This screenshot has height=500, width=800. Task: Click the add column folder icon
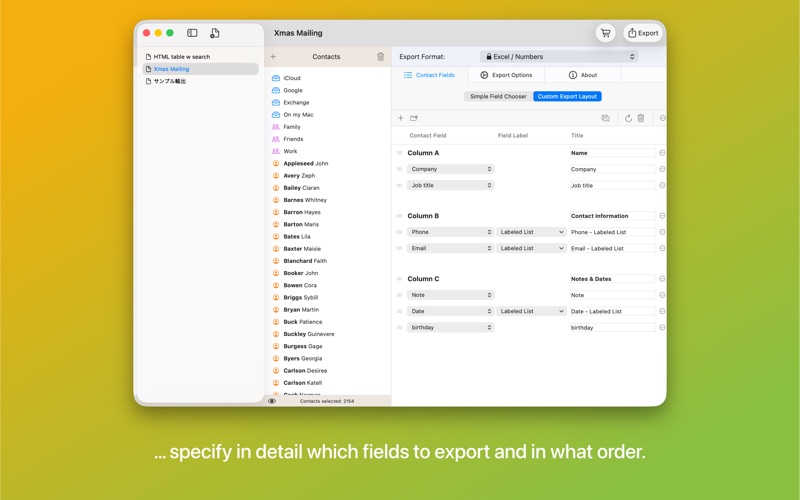(414, 118)
